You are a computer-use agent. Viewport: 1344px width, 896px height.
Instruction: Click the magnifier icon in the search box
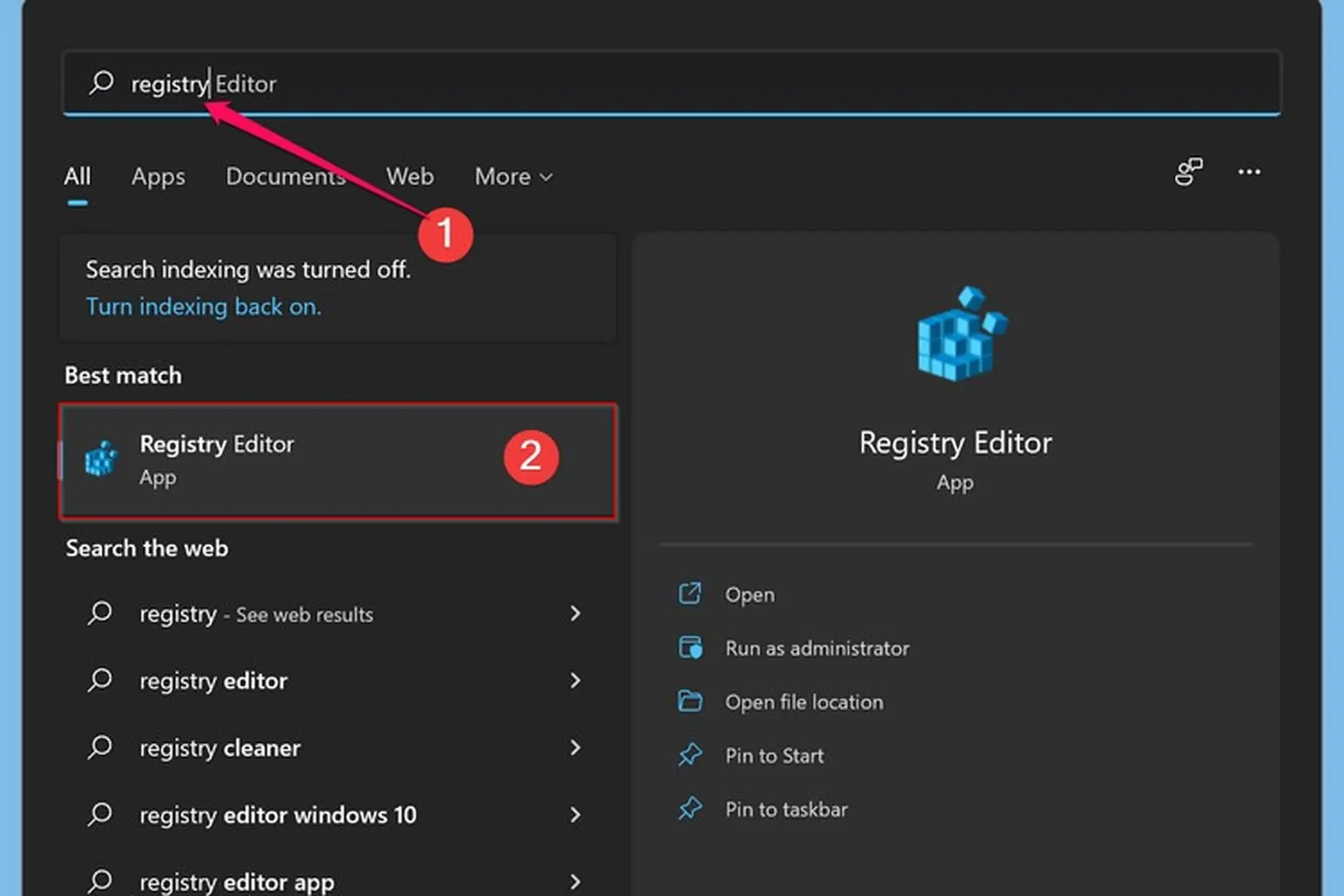click(x=101, y=83)
